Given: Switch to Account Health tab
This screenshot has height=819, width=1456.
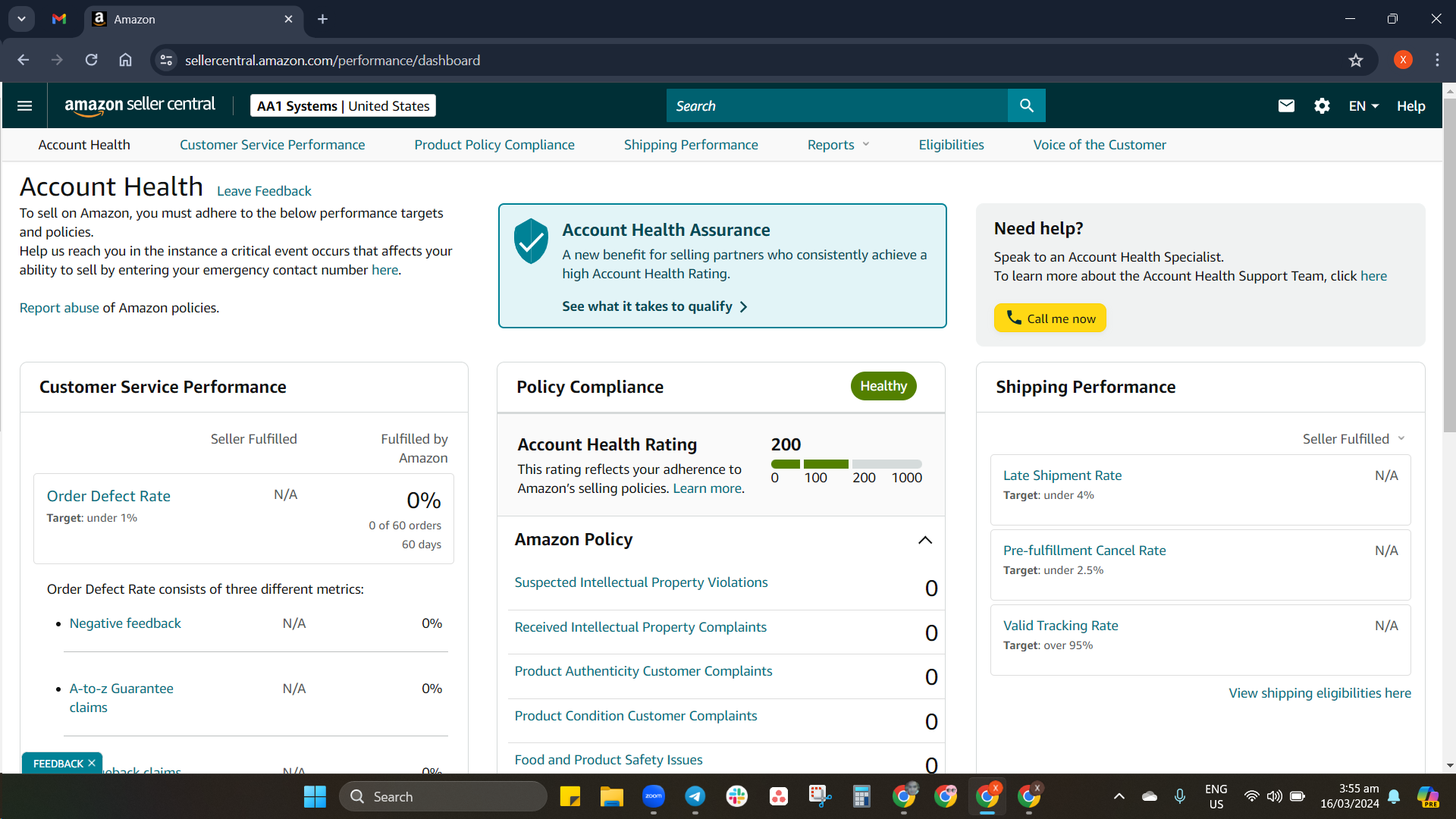Looking at the screenshot, I should (x=84, y=144).
